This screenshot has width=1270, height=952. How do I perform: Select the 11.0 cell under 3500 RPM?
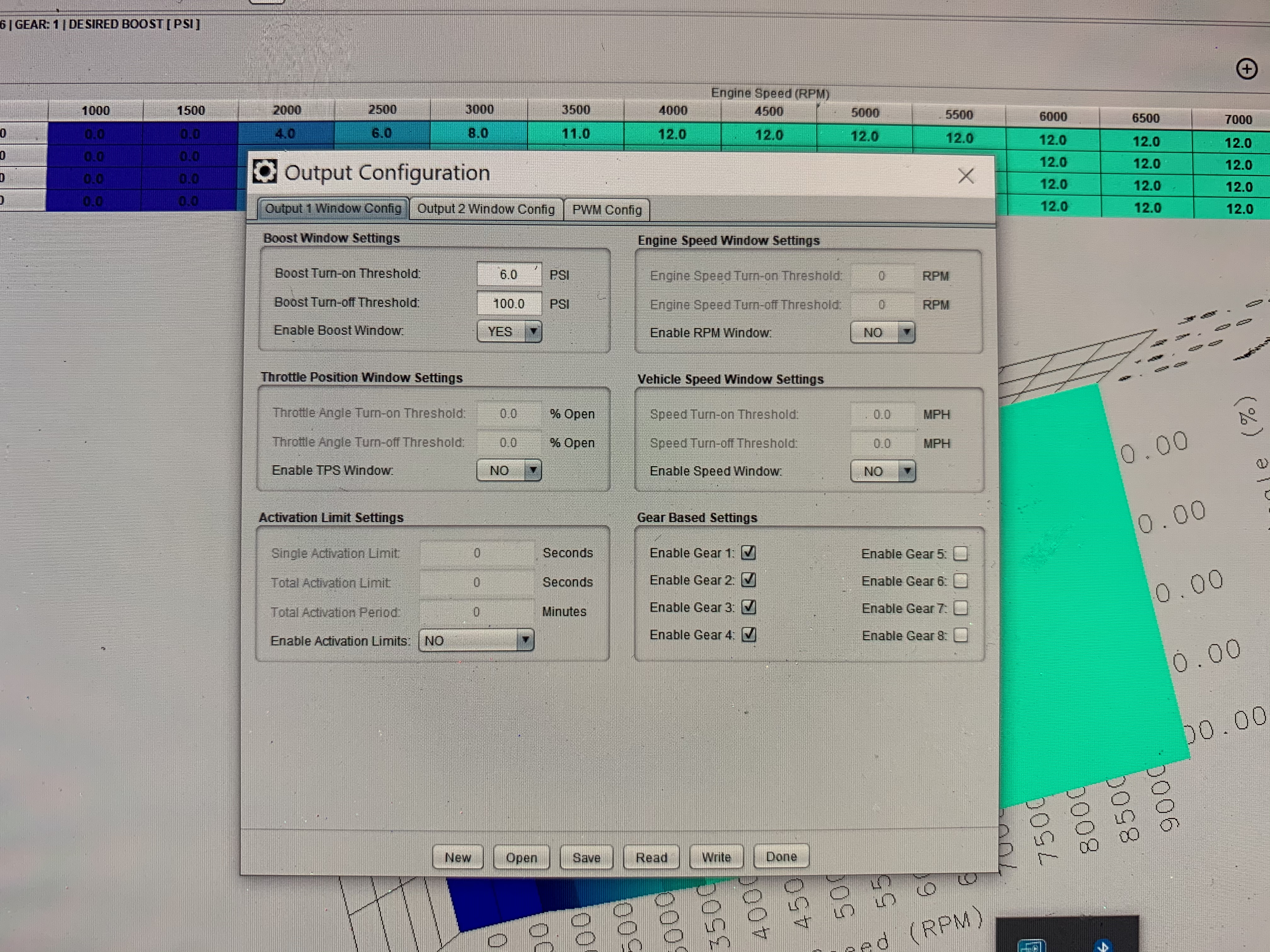(x=575, y=134)
